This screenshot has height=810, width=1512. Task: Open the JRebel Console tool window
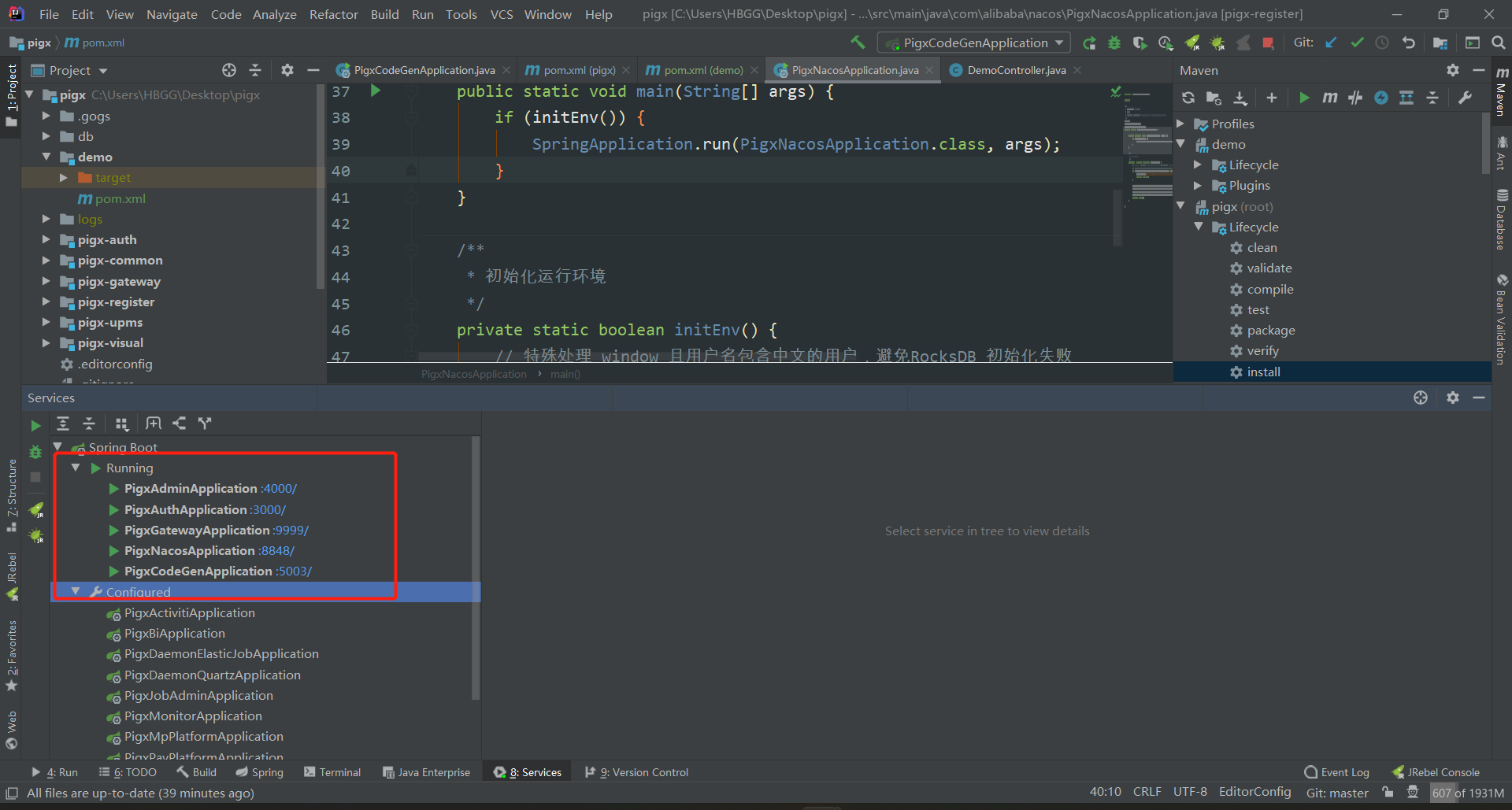tap(1436, 772)
